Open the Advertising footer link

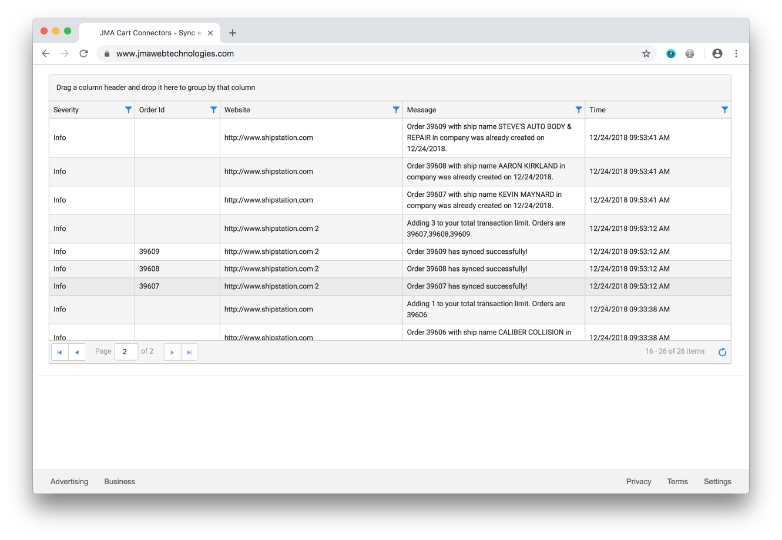tap(69, 481)
